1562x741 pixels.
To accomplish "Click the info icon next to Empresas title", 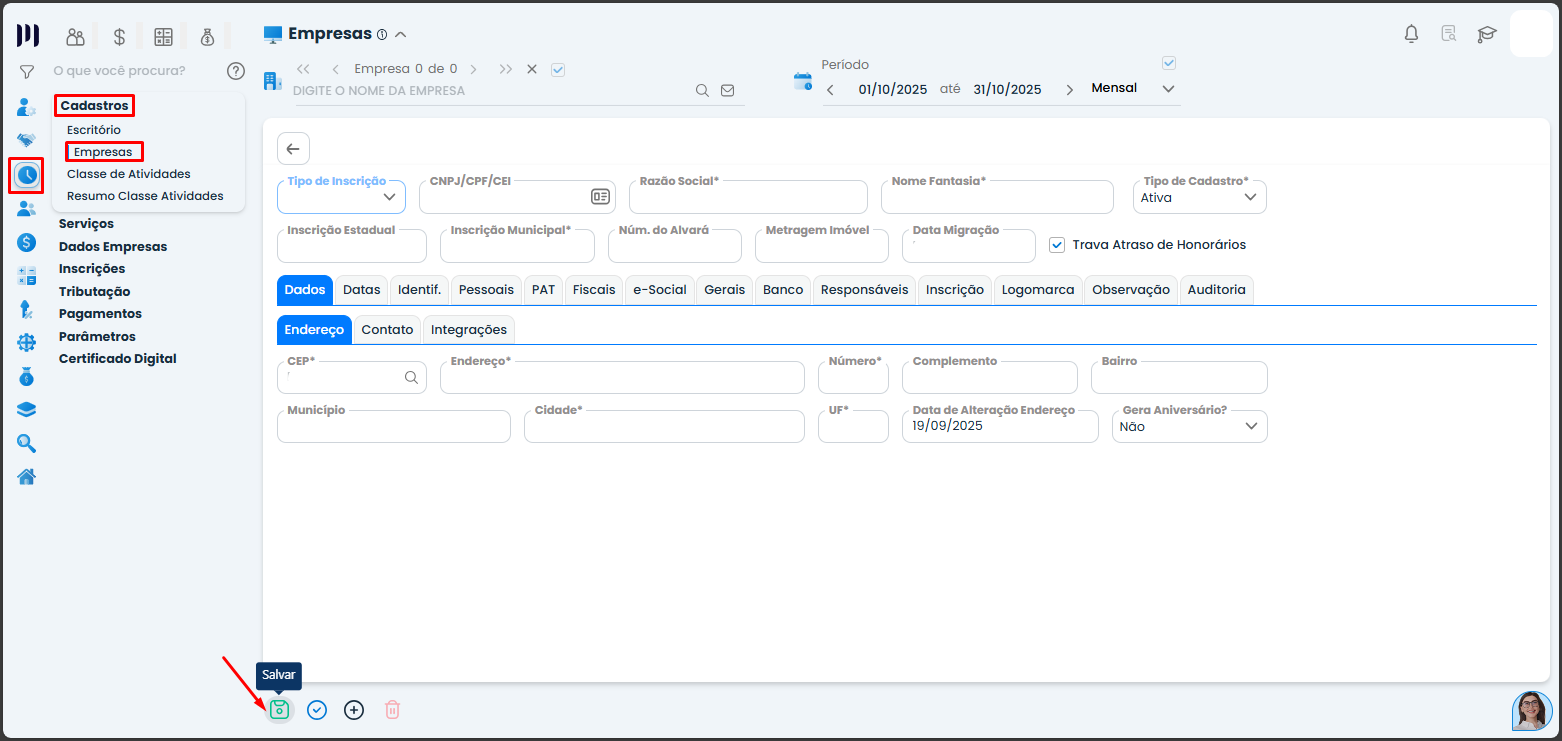I will (x=382, y=34).
